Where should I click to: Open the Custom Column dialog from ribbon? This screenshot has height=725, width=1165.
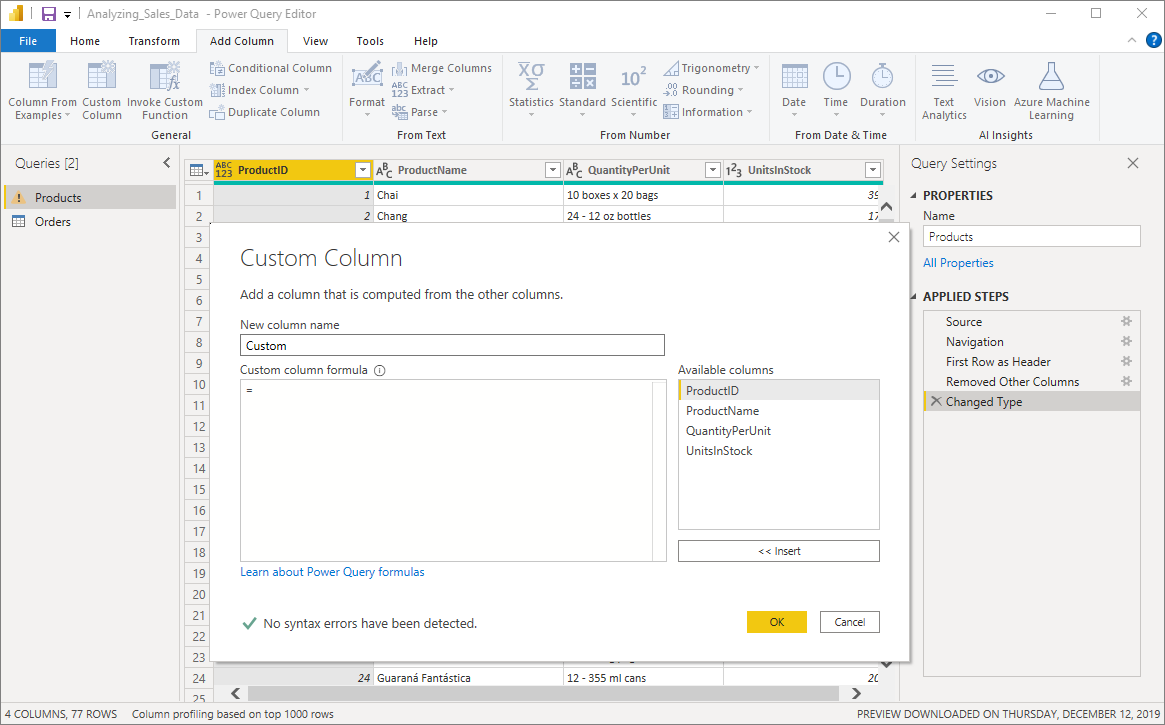102,90
